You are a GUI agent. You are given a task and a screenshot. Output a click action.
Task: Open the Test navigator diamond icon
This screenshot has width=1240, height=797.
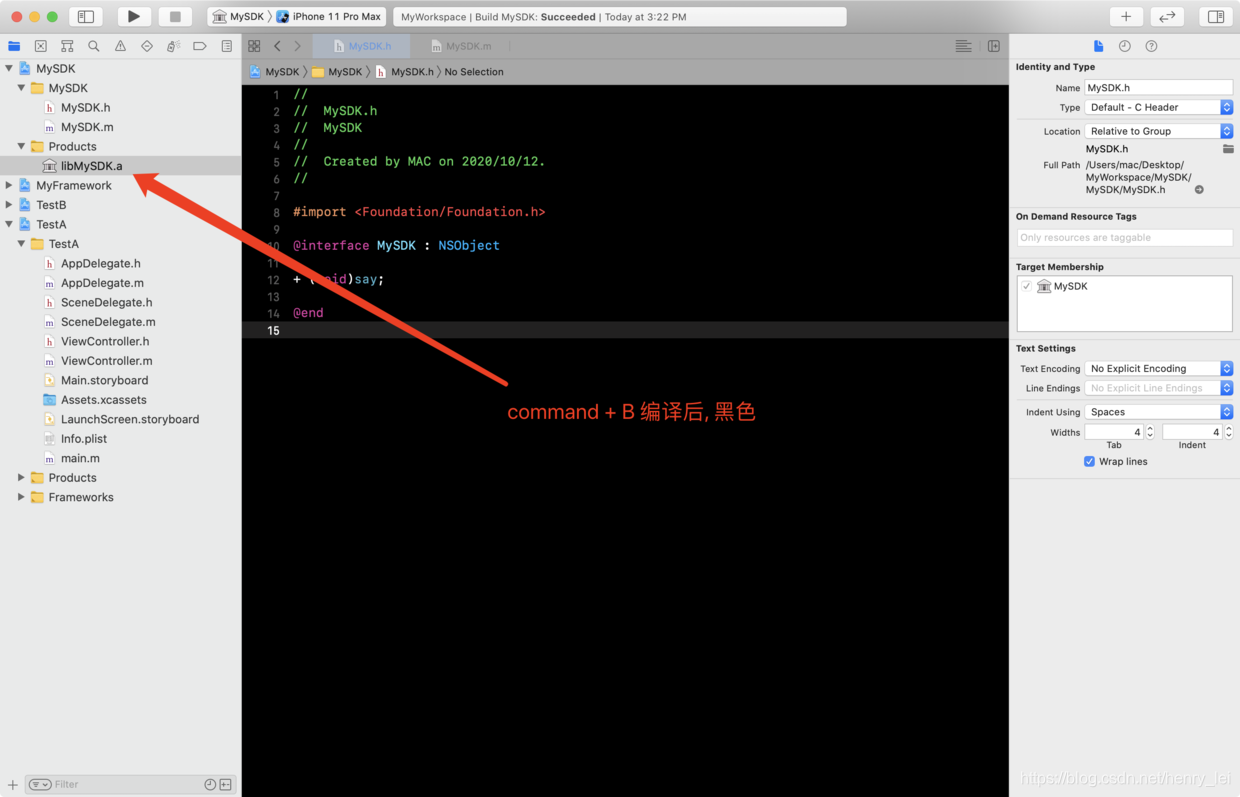point(147,46)
